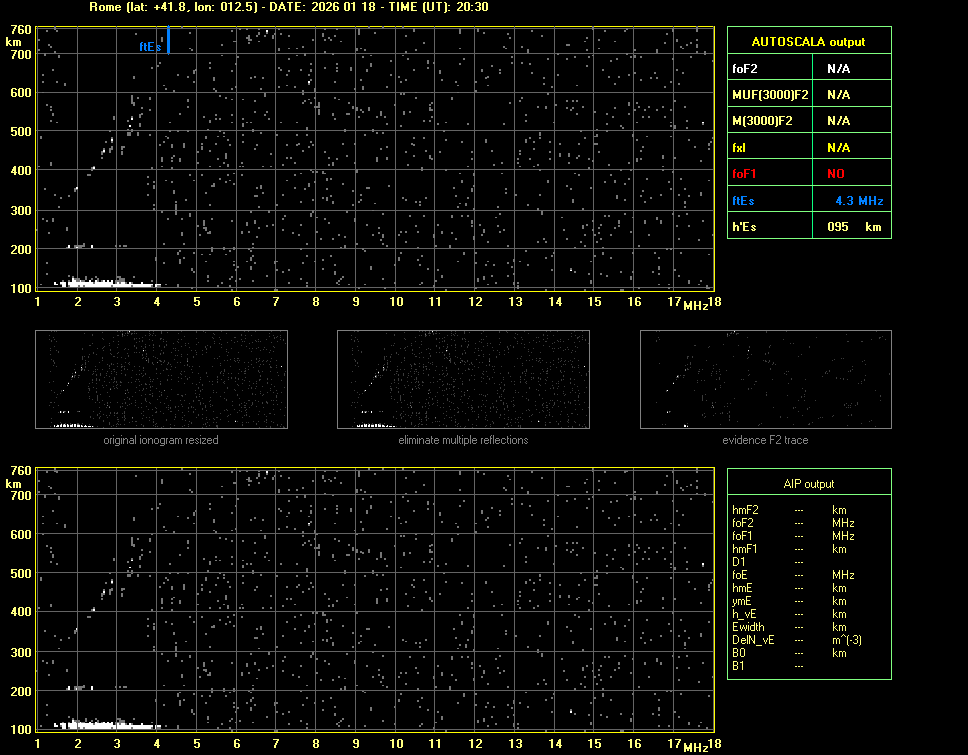This screenshot has width=968, height=755.
Task: Click the blue ftEs label in top ionogram
Action: [150, 46]
